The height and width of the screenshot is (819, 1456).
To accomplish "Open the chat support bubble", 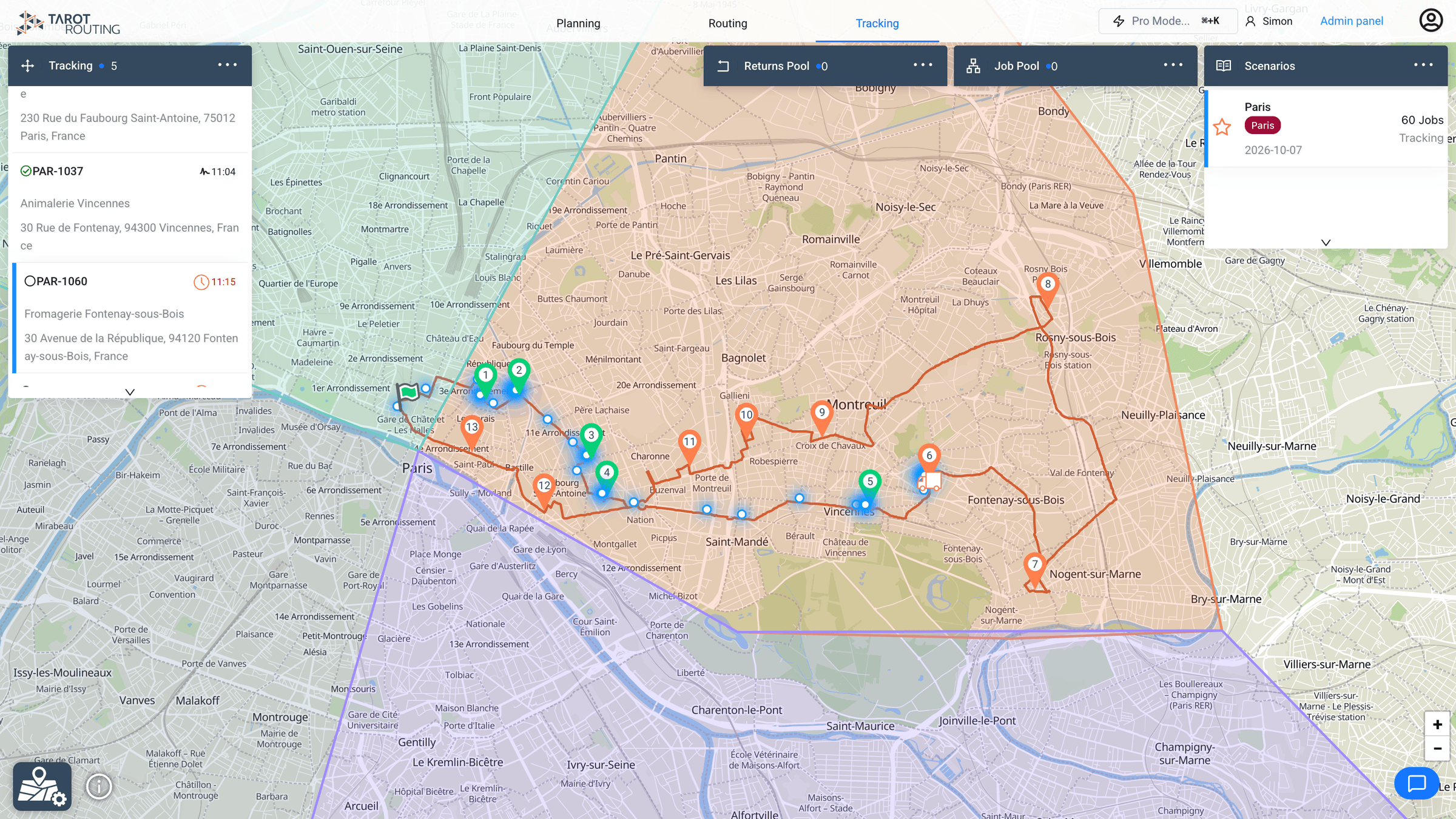I will 1417,783.
